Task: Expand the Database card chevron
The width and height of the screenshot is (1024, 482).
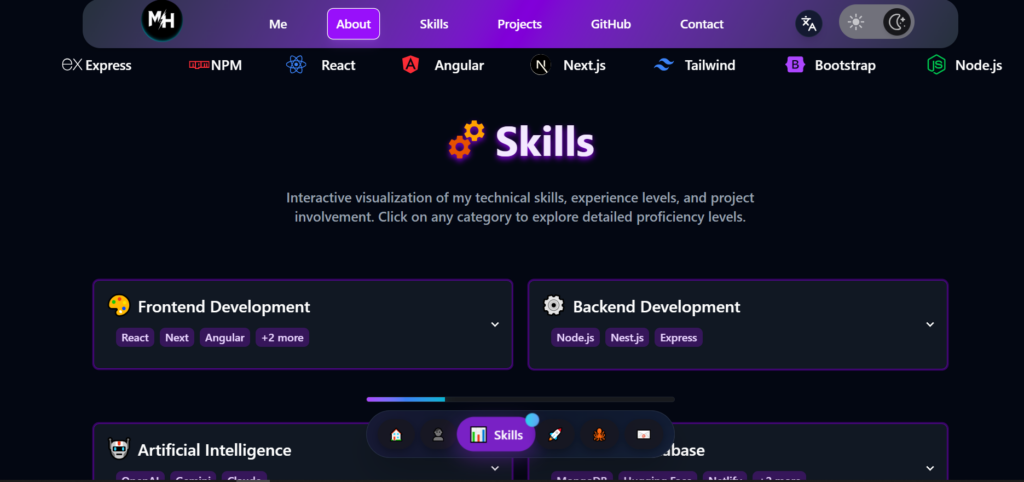Action: pos(930,468)
